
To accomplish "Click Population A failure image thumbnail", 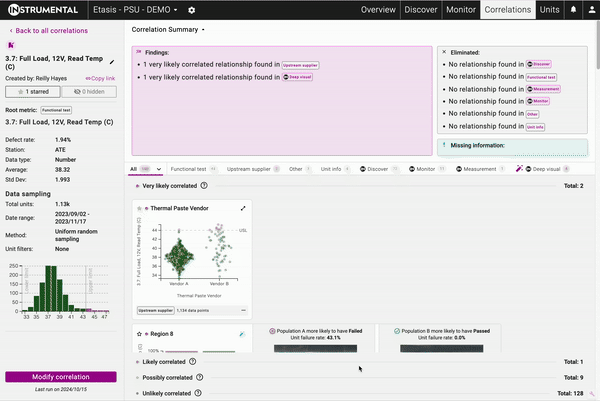I will pos(315,348).
